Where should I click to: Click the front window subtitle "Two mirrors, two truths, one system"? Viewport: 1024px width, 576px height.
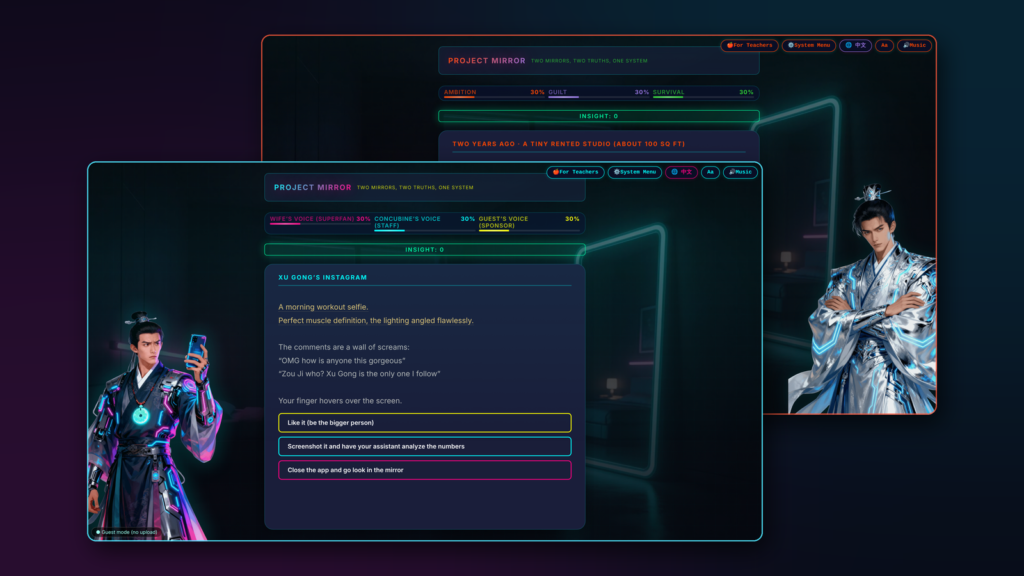tap(415, 188)
